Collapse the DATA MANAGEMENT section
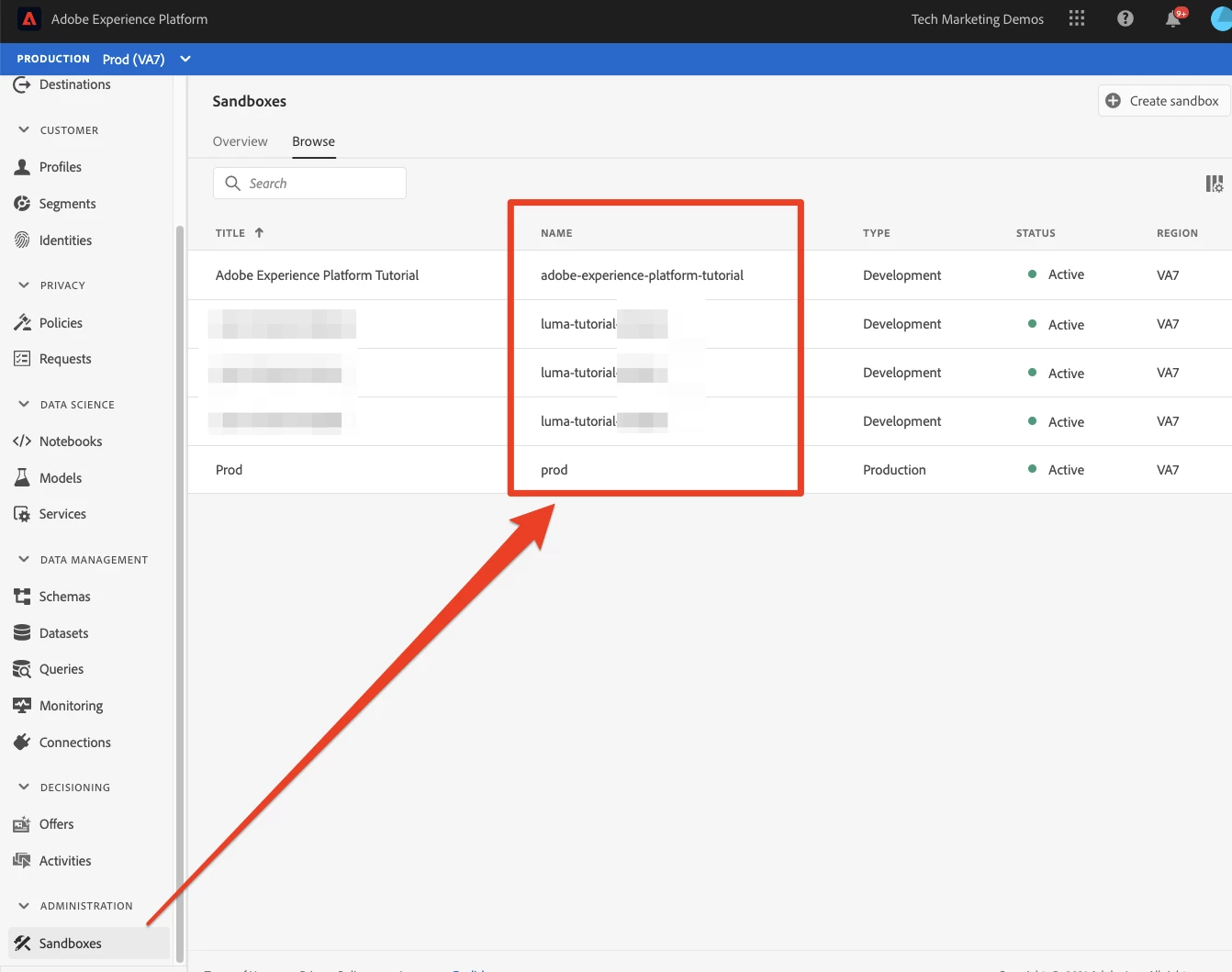Screen dimensions: 1232x972 tap(24, 559)
